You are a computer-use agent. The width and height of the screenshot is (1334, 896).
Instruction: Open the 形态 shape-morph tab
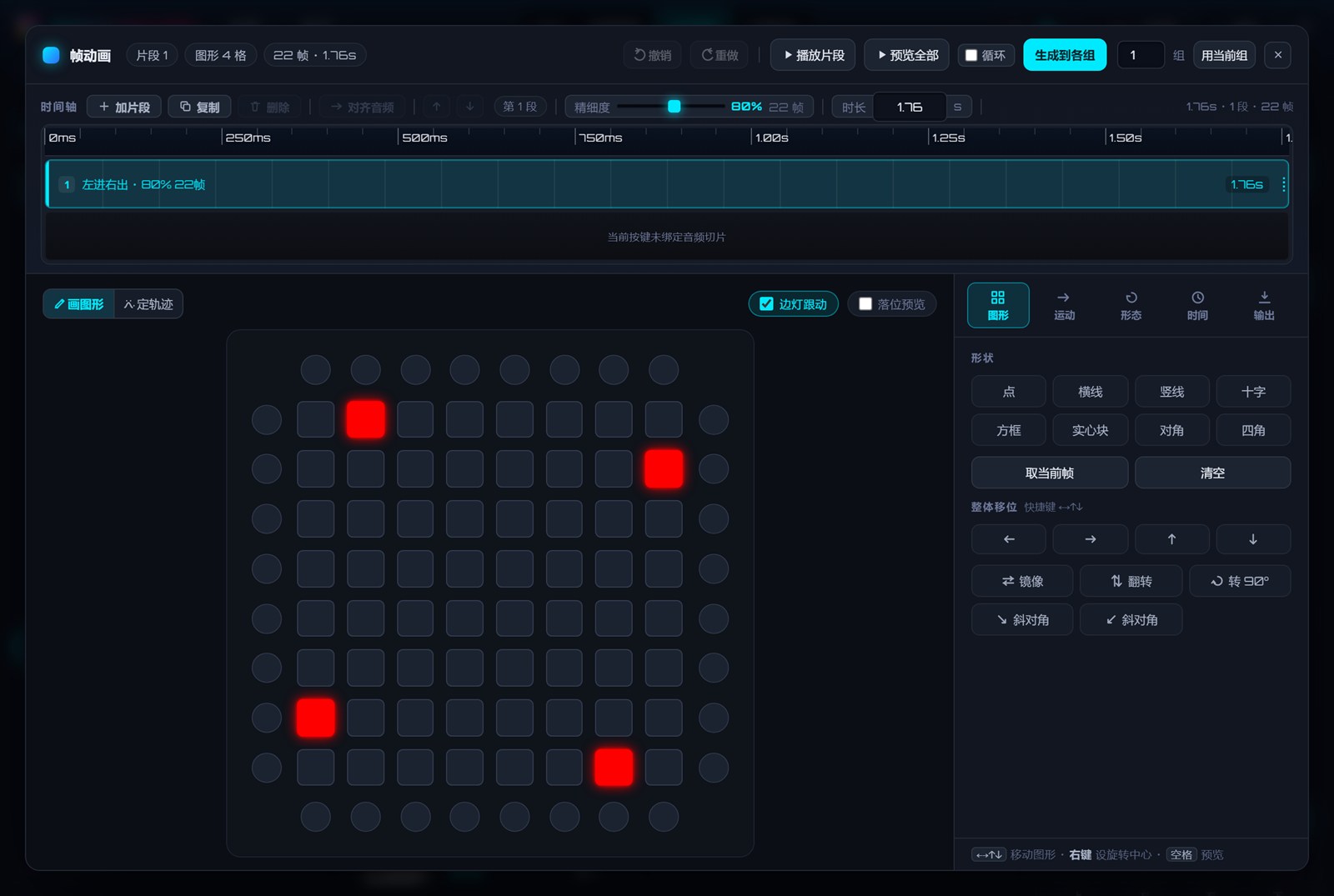[1131, 305]
